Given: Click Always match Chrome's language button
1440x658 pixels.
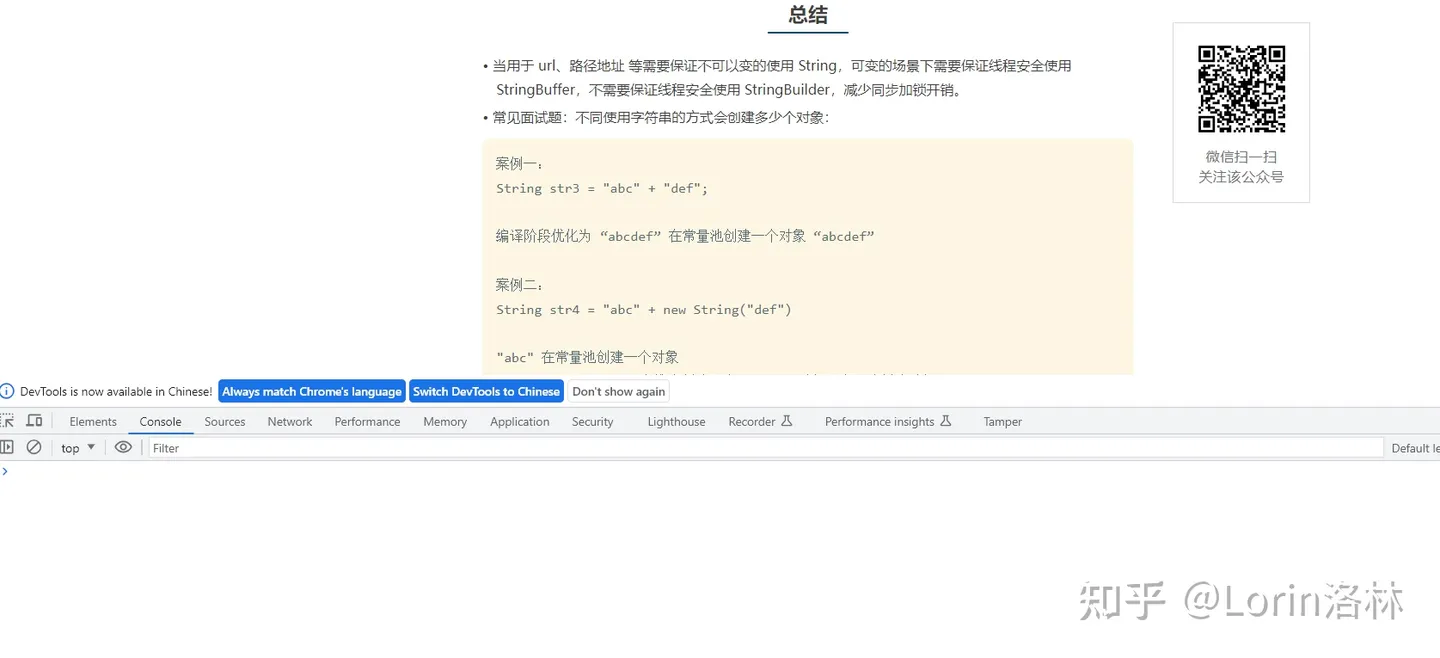Looking at the screenshot, I should (x=311, y=391).
